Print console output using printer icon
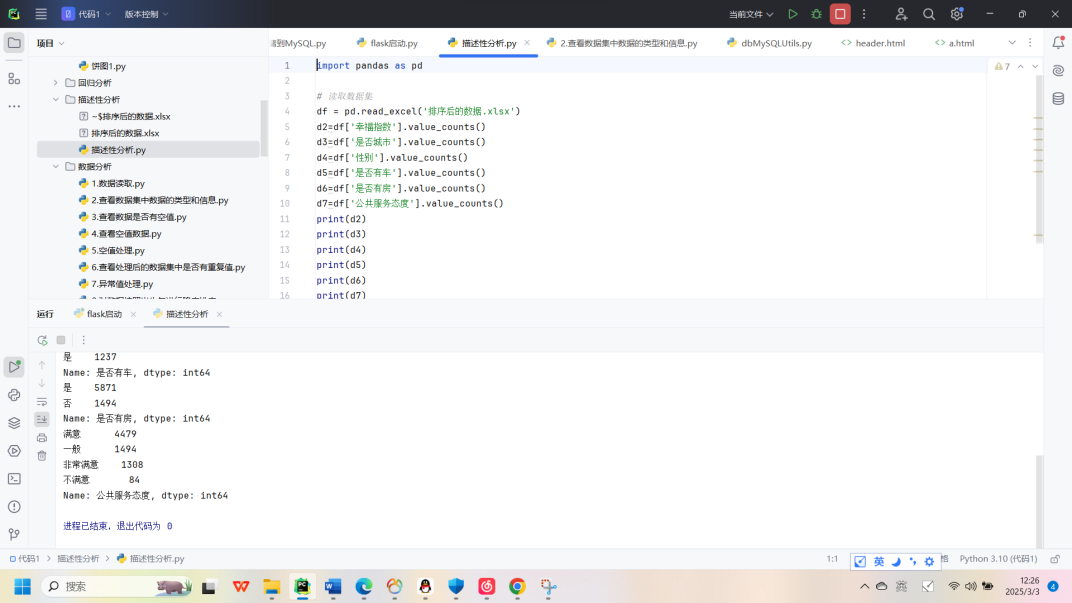The width and height of the screenshot is (1072, 603). 42,438
